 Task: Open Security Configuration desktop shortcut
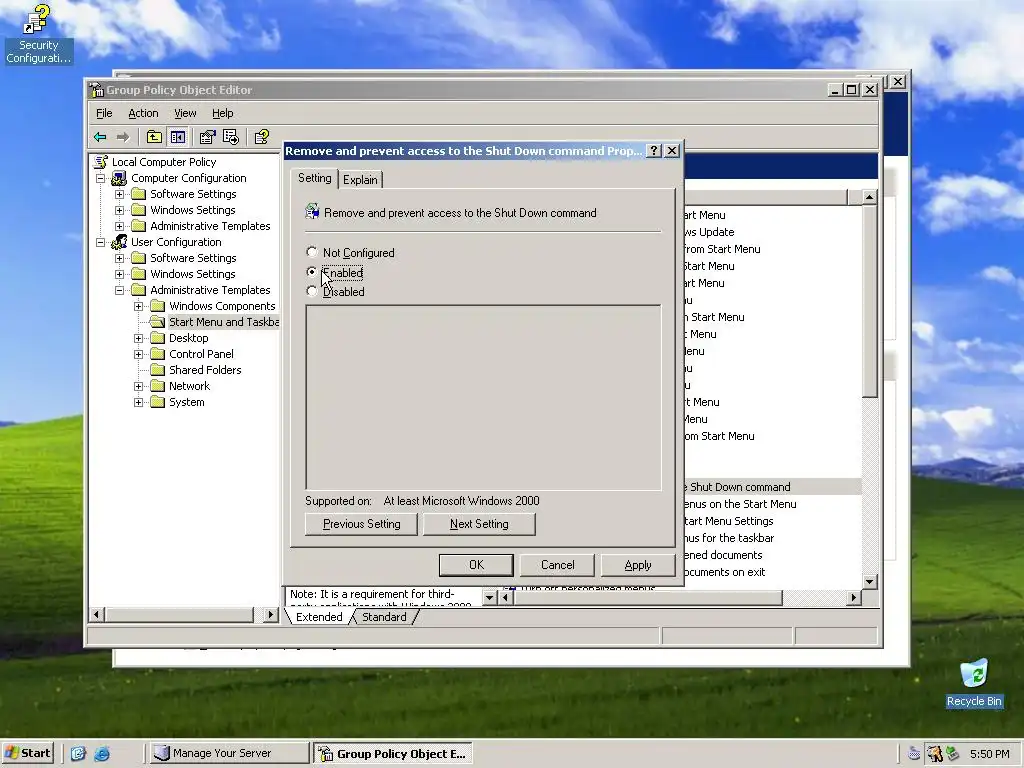pyautogui.click(x=37, y=34)
